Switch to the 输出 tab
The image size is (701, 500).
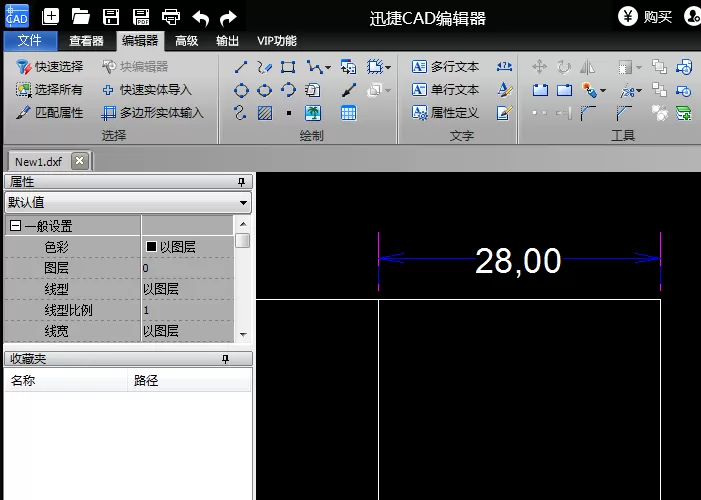click(x=227, y=41)
